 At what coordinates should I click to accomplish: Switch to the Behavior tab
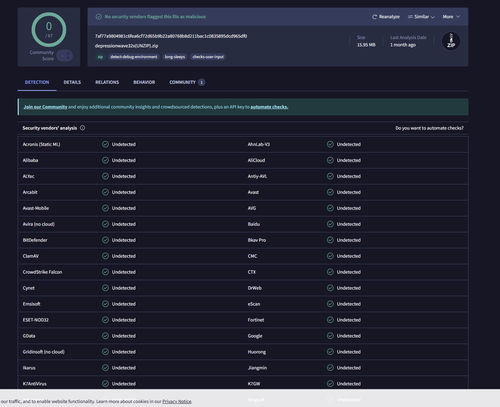click(x=144, y=82)
